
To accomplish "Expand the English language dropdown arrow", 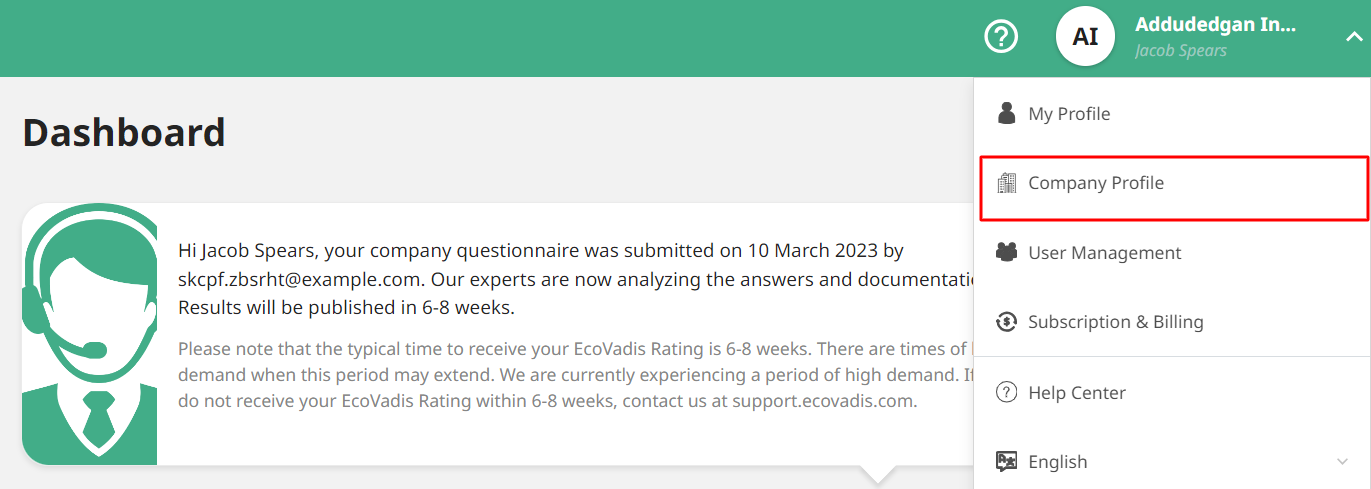I will coord(1342,462).
